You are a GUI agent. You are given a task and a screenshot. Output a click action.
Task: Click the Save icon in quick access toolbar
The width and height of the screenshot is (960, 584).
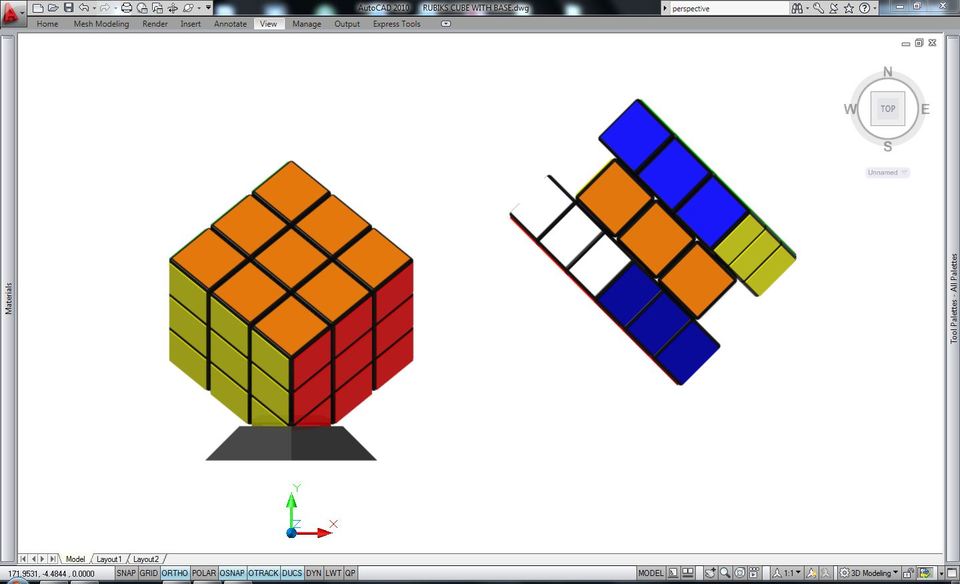[x=68, y=8]
